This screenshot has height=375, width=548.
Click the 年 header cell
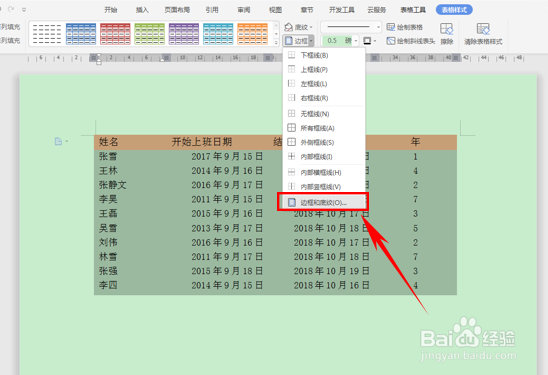point(415,142)
